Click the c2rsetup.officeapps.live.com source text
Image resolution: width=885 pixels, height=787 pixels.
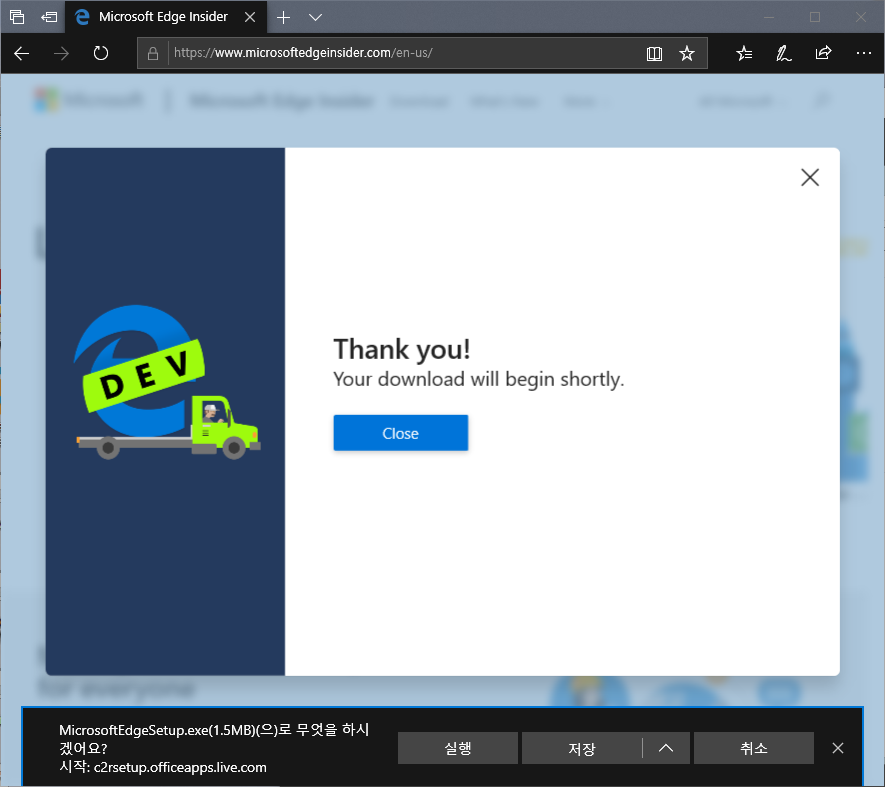[180, 767]
